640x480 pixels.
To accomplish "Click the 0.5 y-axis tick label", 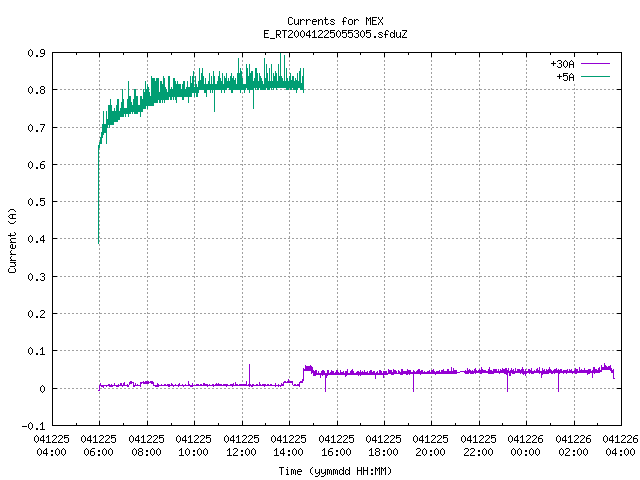I will [x=36, y=202].
